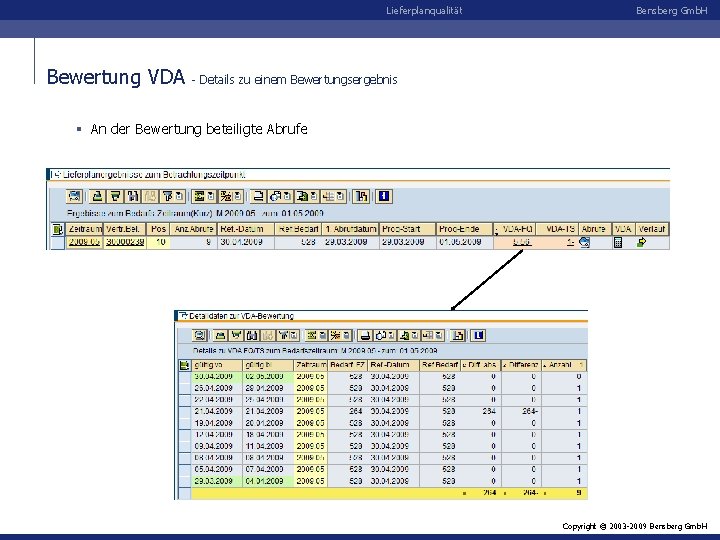Viewport: 720px width, 540px height.
Task: Click Total sum icon in Lieferplanergebnisse toolbar
Action: (199, 196)
